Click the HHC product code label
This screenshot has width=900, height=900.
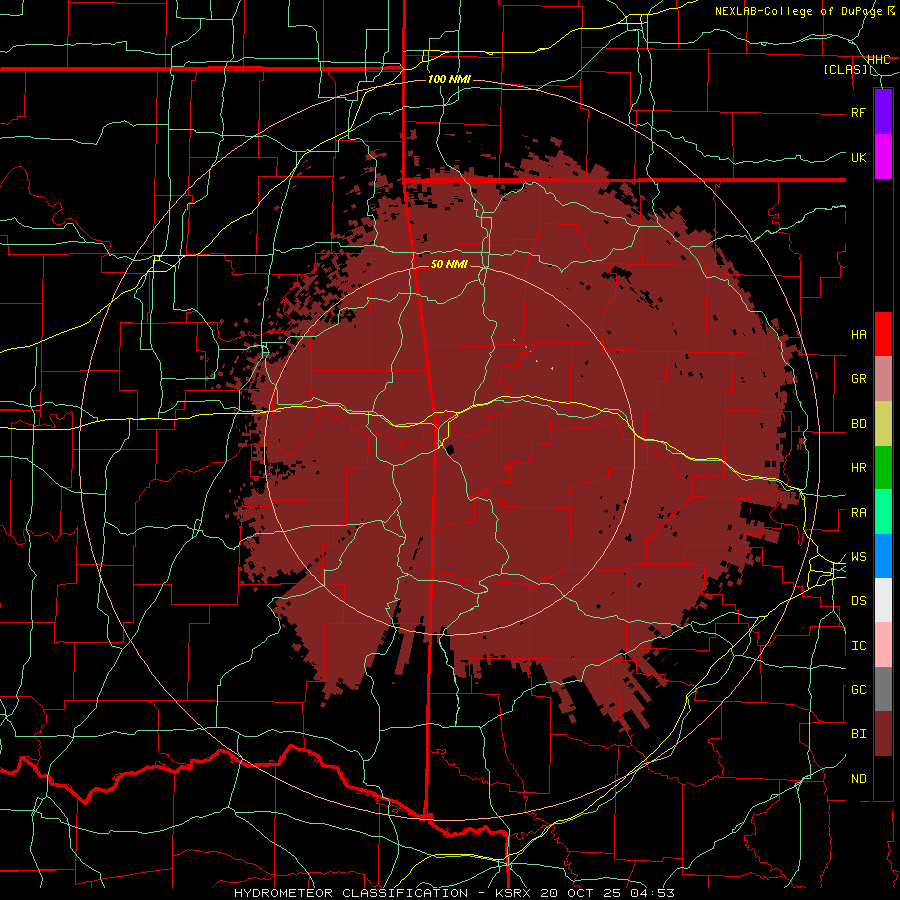(x=879, y=59)
